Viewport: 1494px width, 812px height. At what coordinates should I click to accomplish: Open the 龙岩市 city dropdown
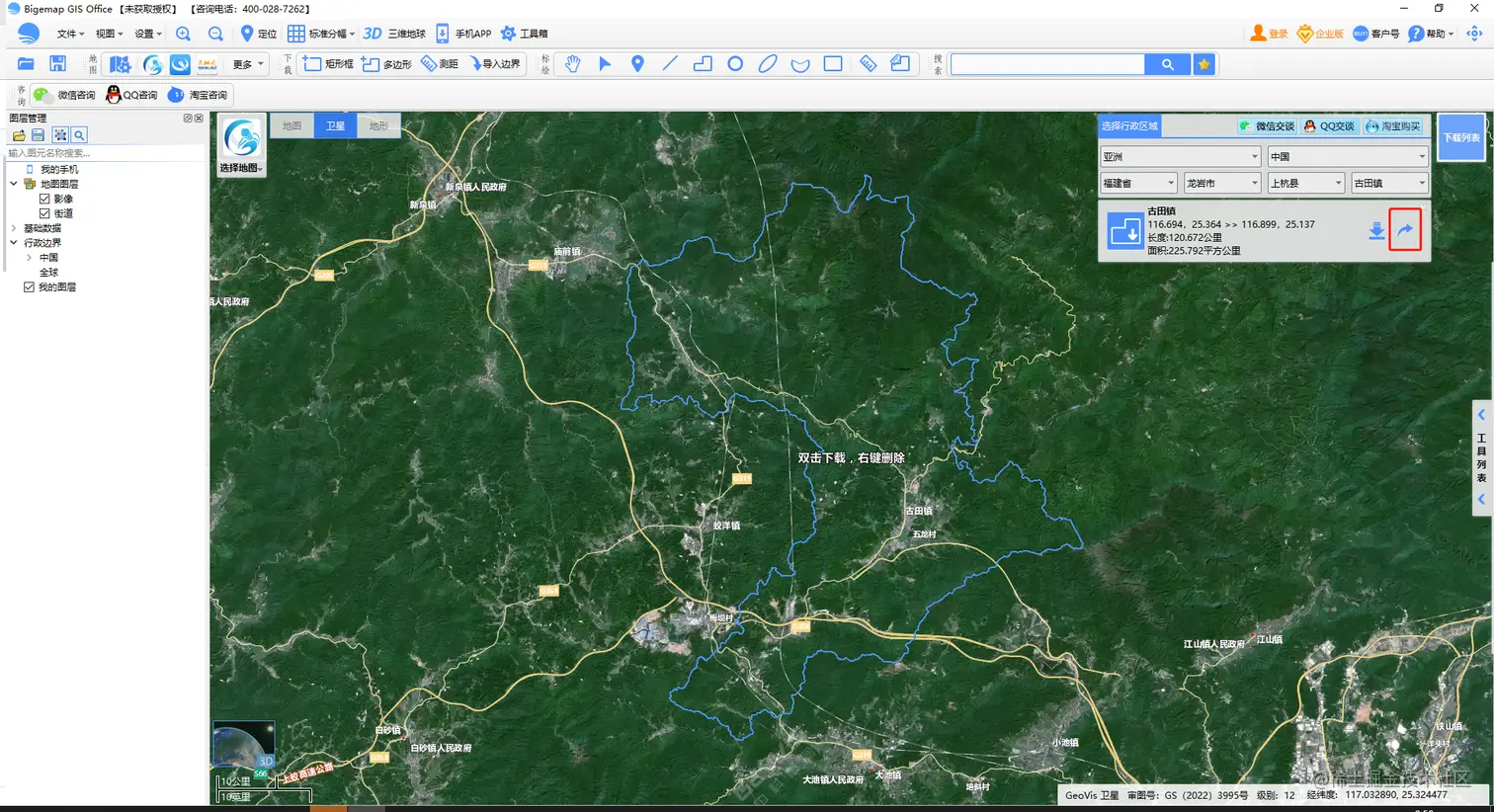point(1222,183)
